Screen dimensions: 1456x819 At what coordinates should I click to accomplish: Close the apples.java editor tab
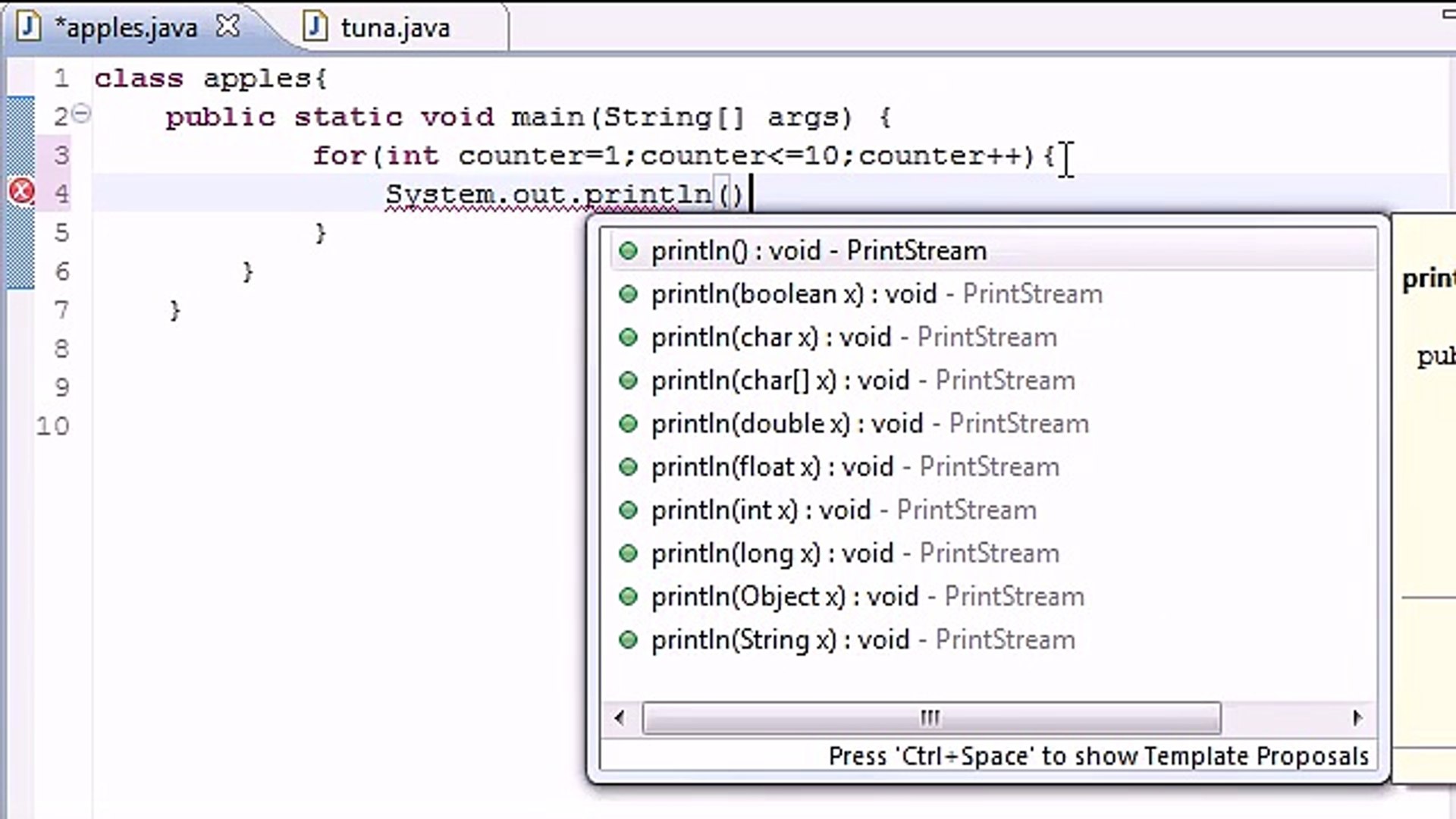(228, 24)
